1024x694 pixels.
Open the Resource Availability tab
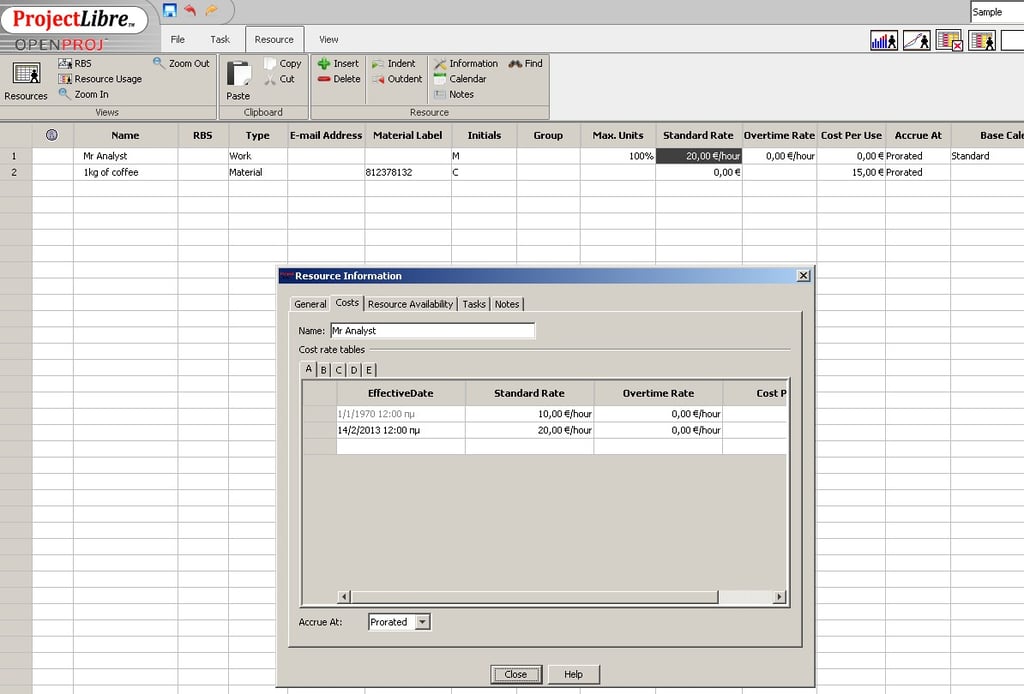point(409,304)
